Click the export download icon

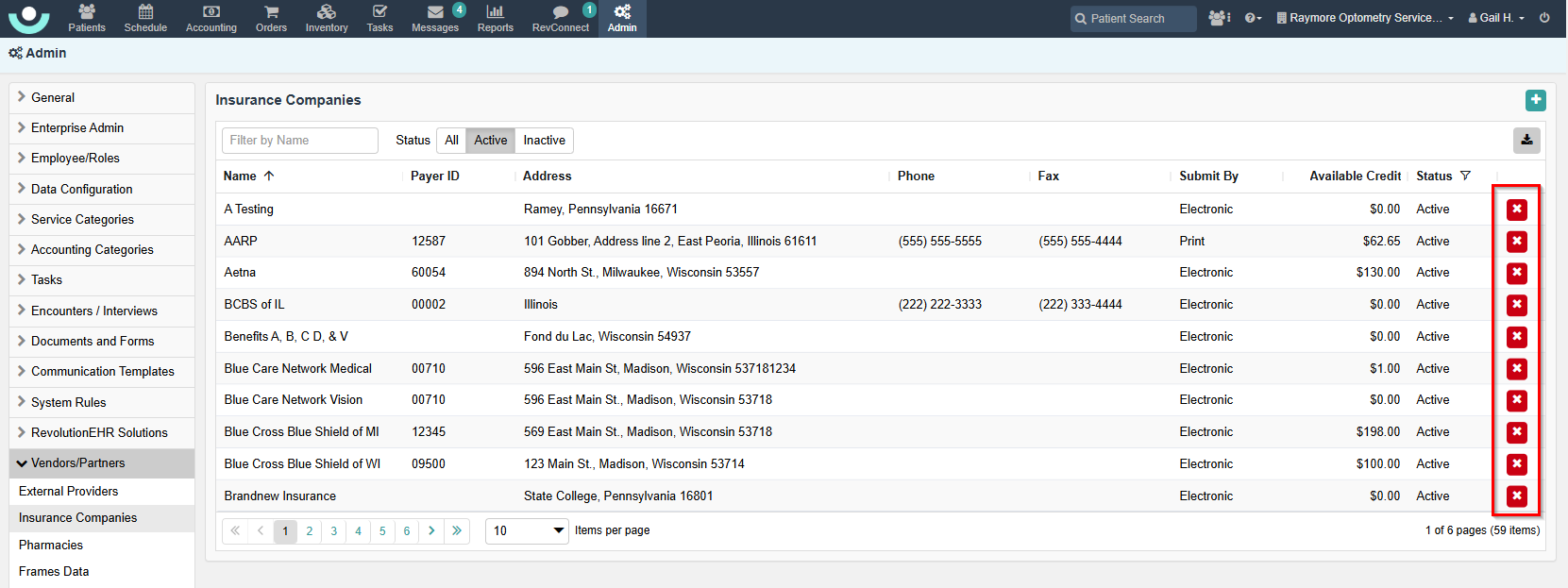1526,141
